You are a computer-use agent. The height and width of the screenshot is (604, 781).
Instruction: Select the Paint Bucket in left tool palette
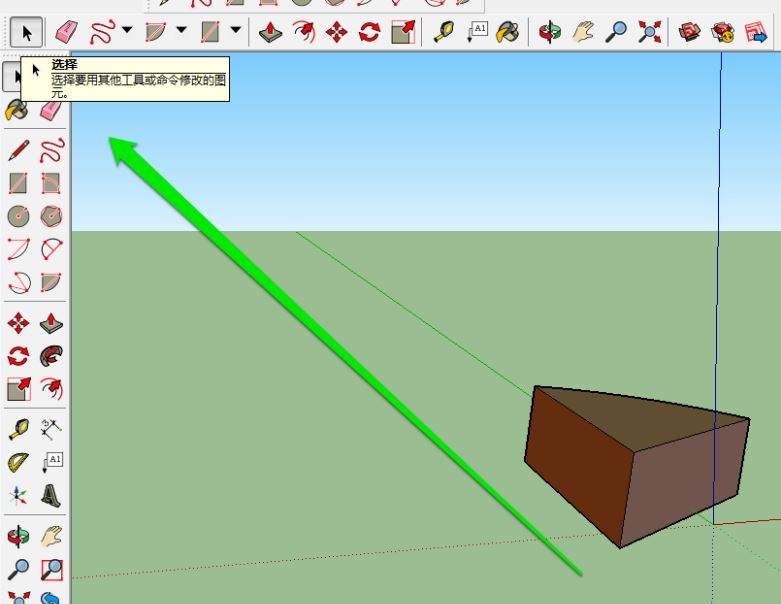pos(17,111)
